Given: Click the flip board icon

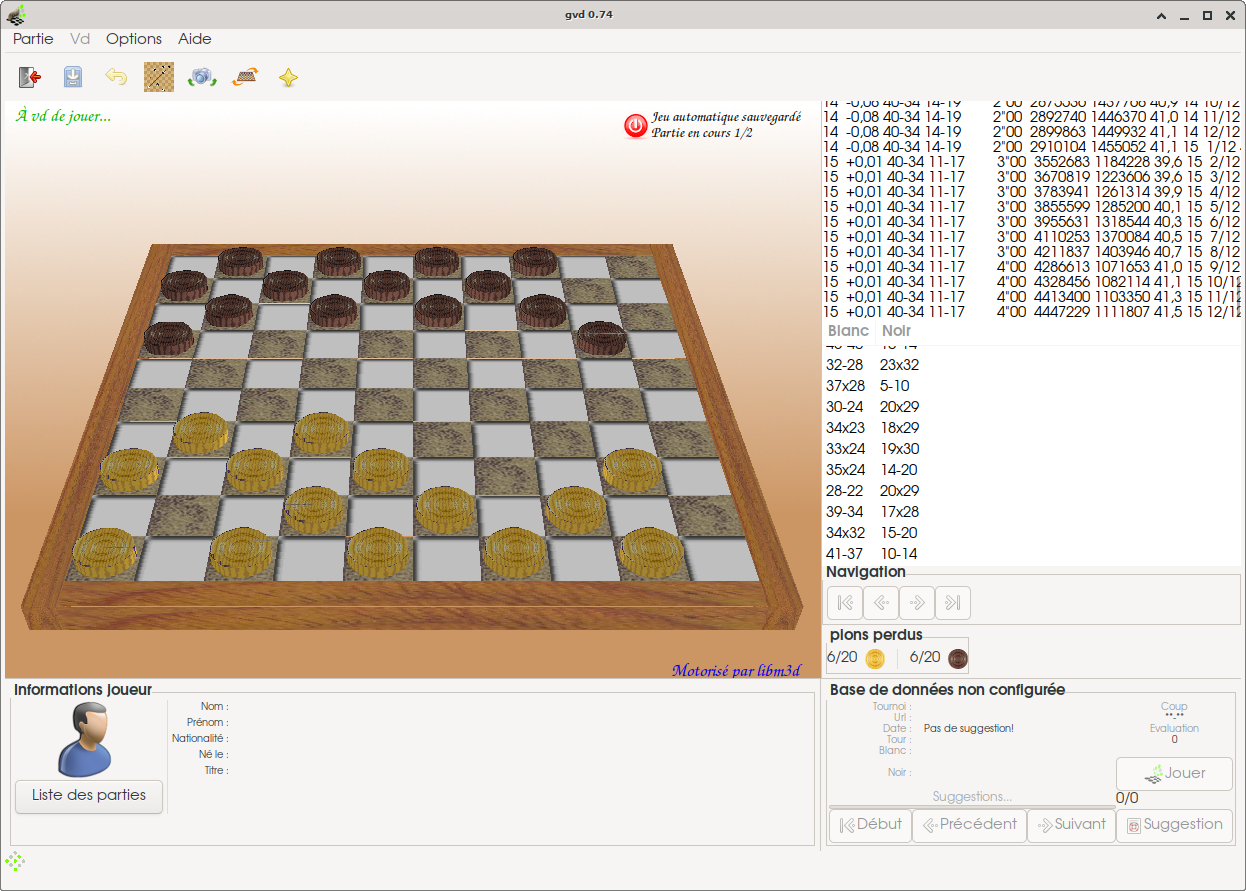Looking at the screenshot, I should click(246, 77).
